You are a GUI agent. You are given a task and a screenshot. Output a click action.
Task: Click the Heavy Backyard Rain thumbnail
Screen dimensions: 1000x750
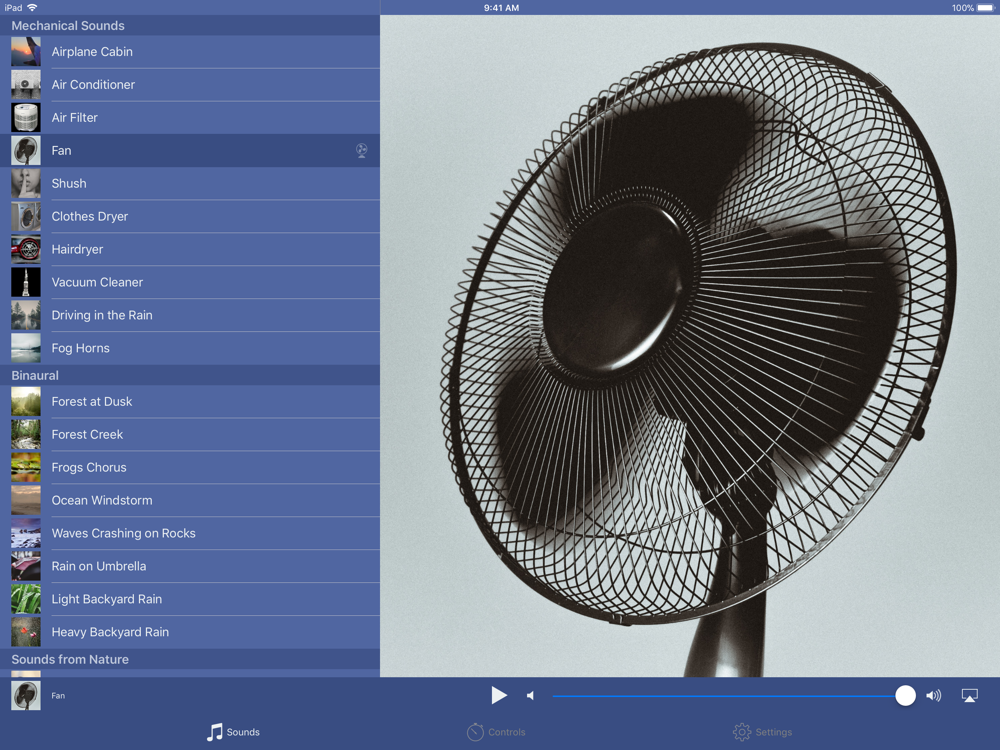point(26,632)
